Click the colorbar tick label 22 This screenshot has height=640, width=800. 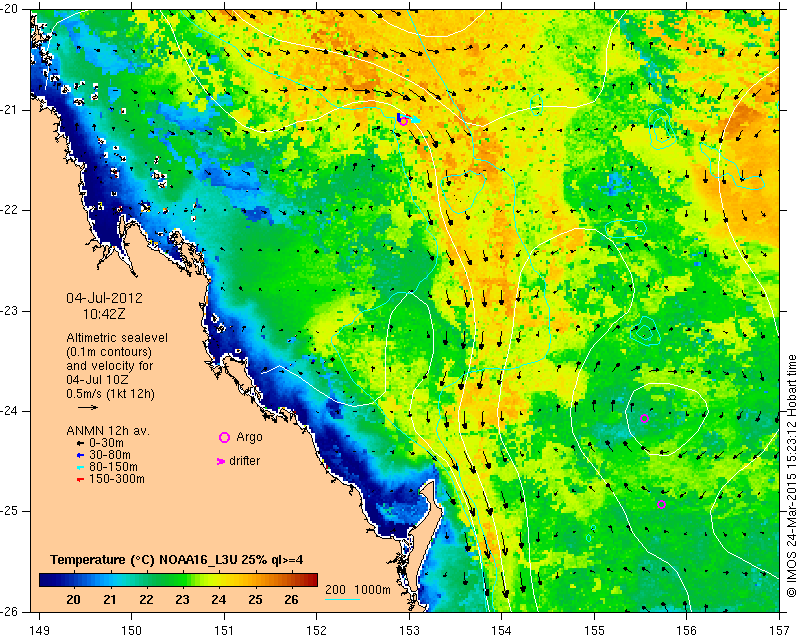point(146,600)
